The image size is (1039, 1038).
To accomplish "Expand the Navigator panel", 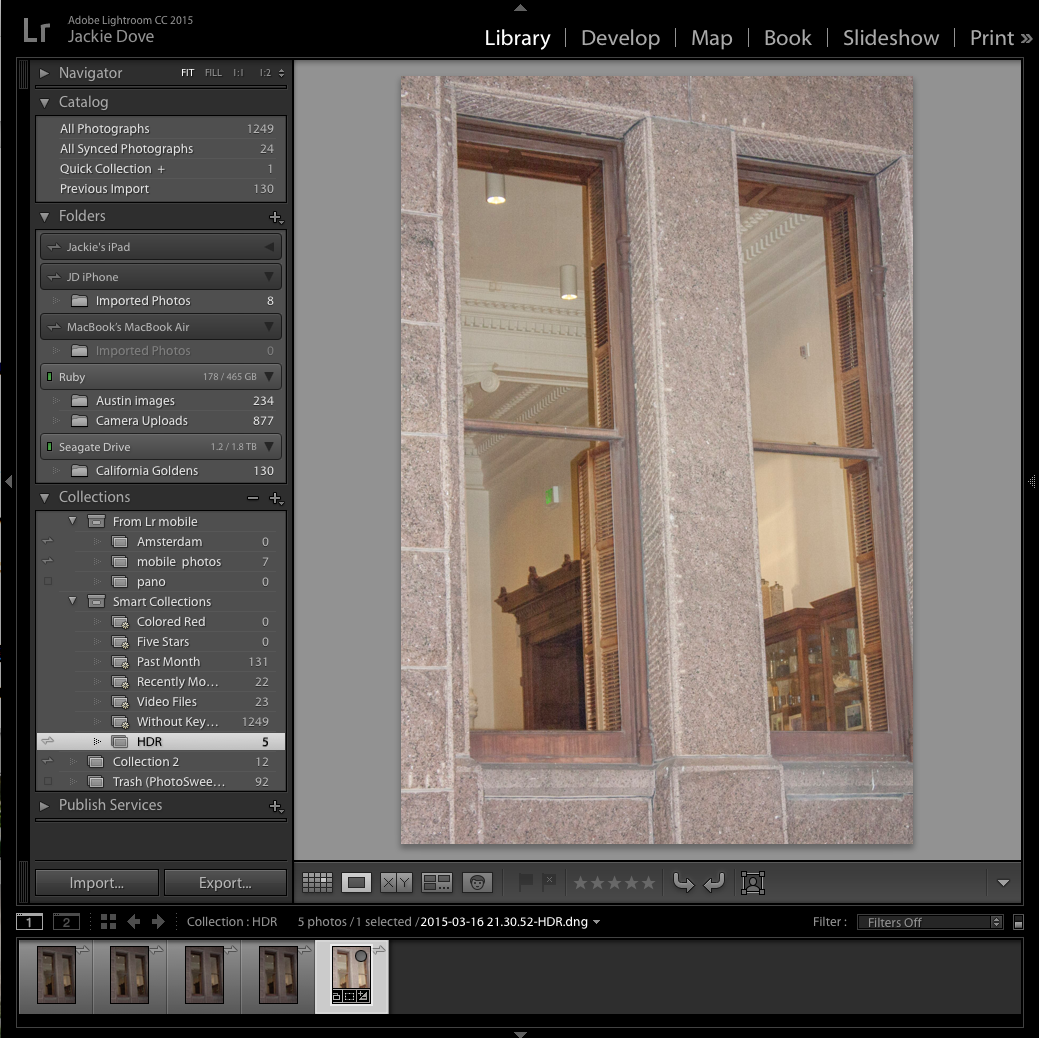I will (x=44, y=73).
